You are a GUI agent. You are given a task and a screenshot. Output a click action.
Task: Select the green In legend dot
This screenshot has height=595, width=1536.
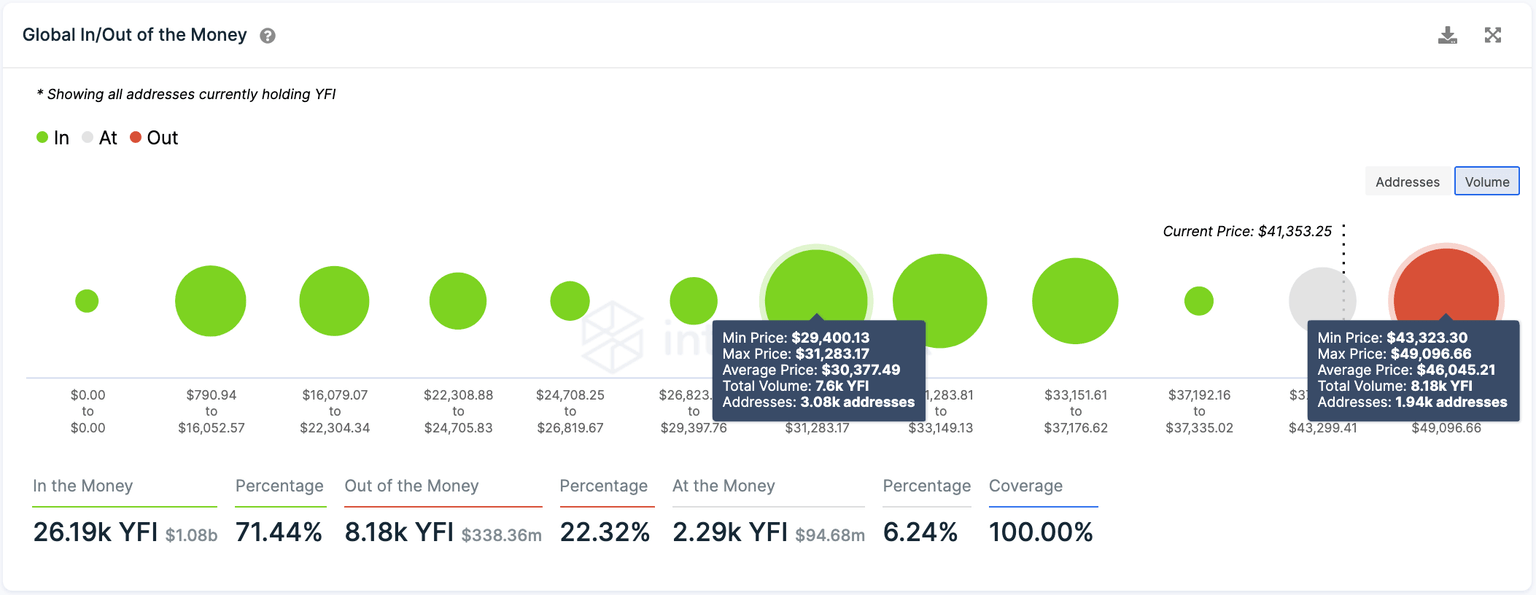click(x=40, y=137)
